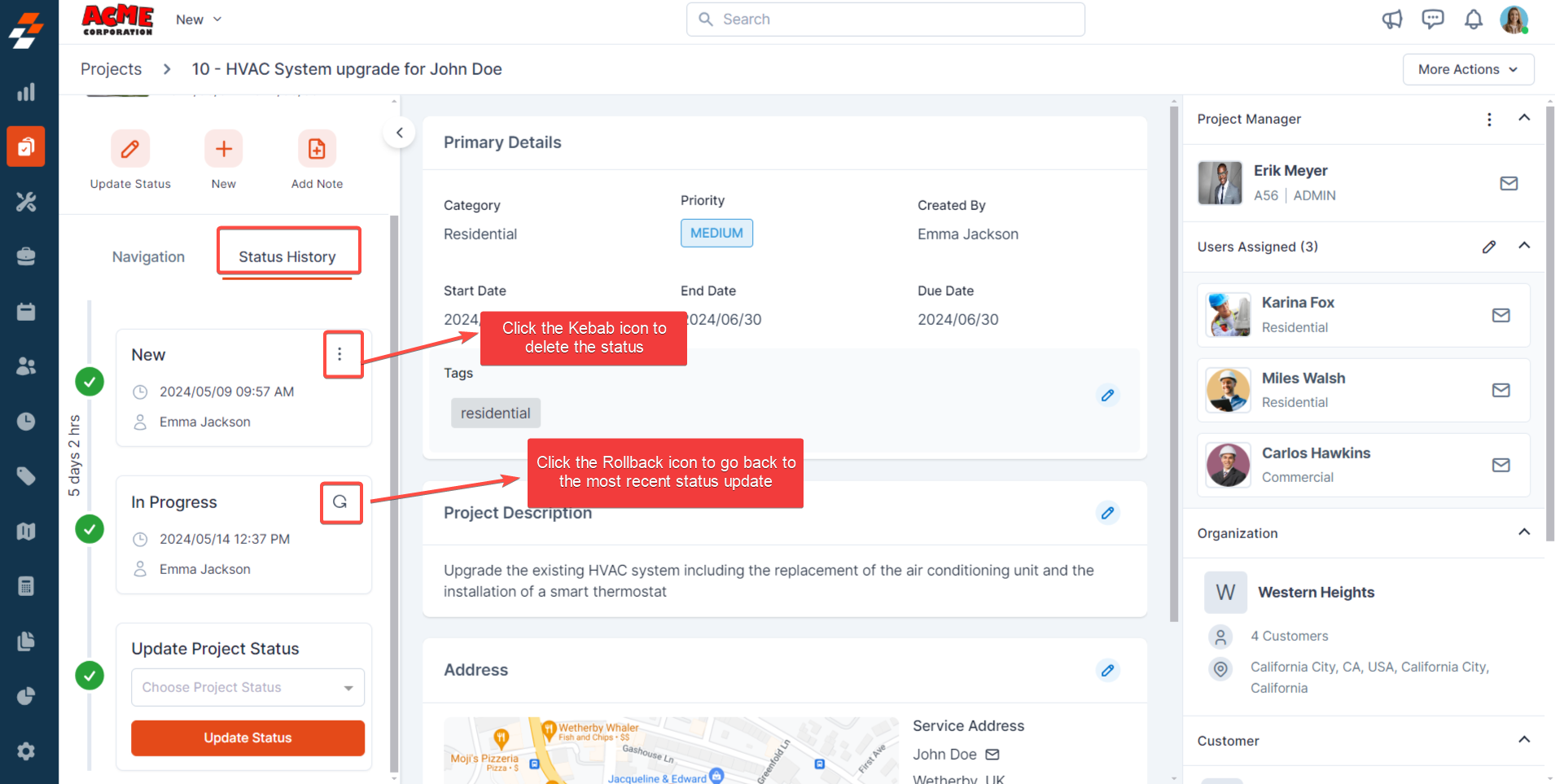
Task: Collapse the Organization section
Action: coord(1524,532)
